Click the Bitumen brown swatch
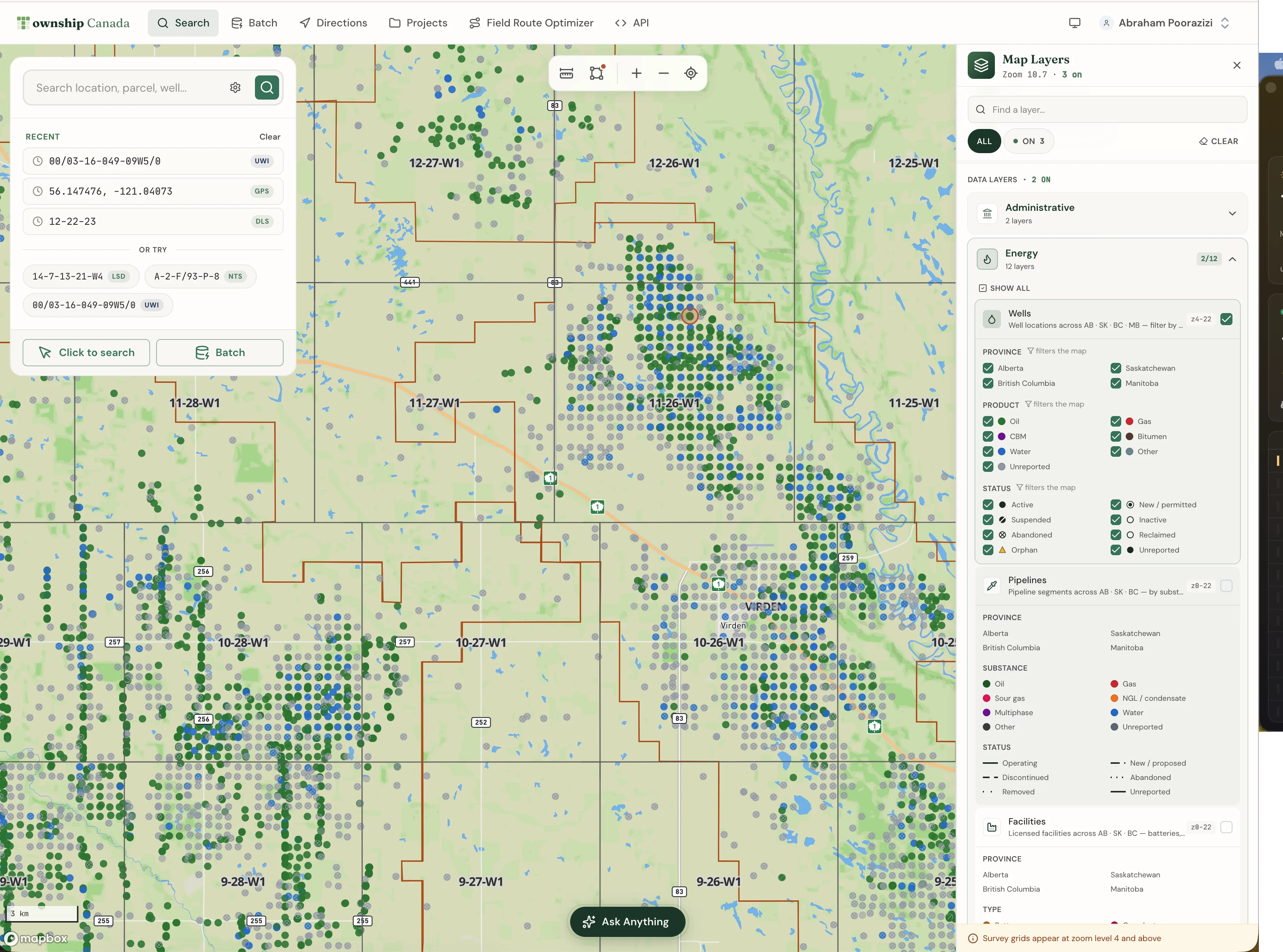Image resolution: width=1283 pixels, height=952 pixels. click(x=1129, y=436)
